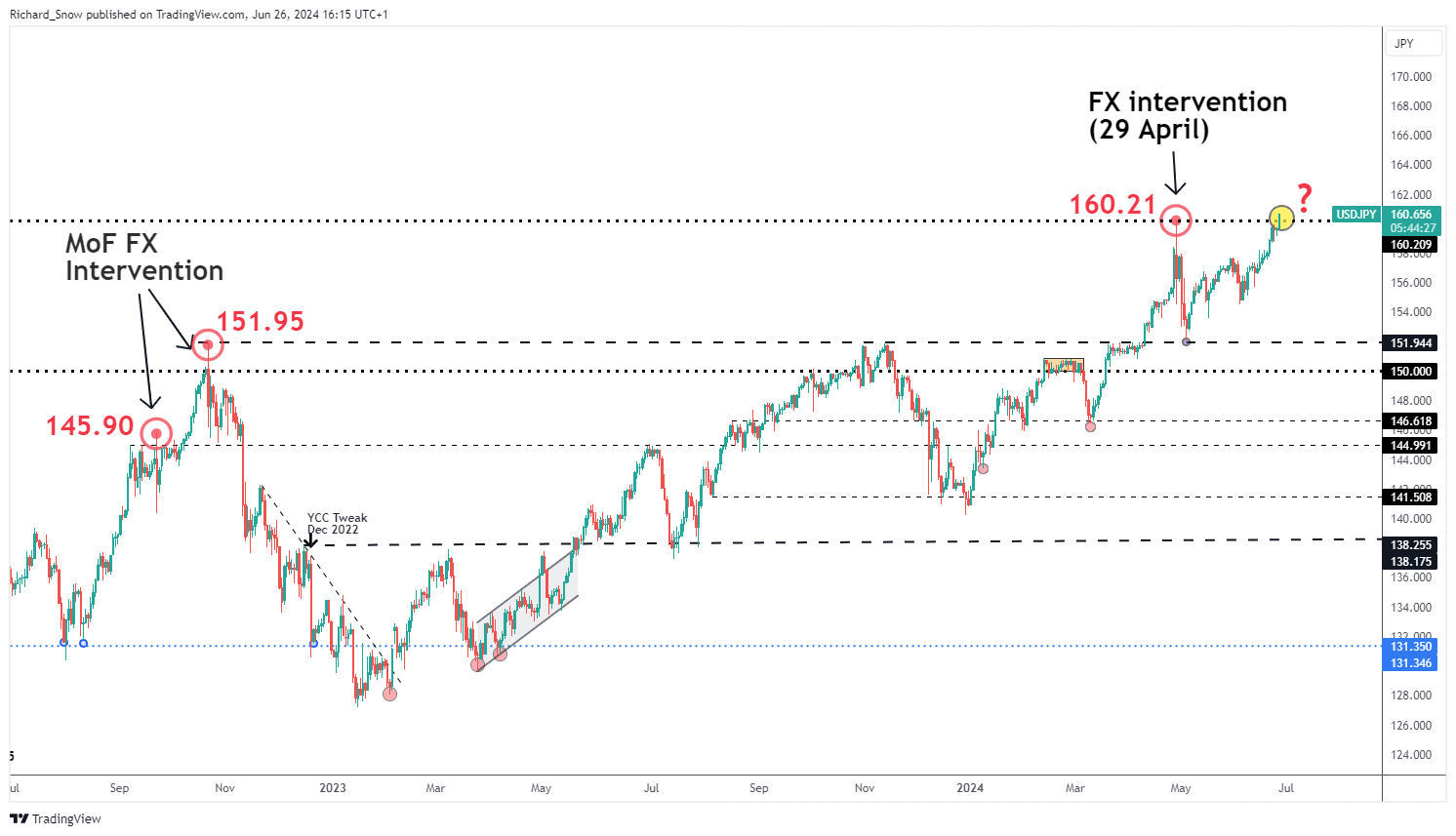Screen dimensions: 1456x836
Task: Click the USDJPY symbol tag
Action: click(x=1355, y=215)
